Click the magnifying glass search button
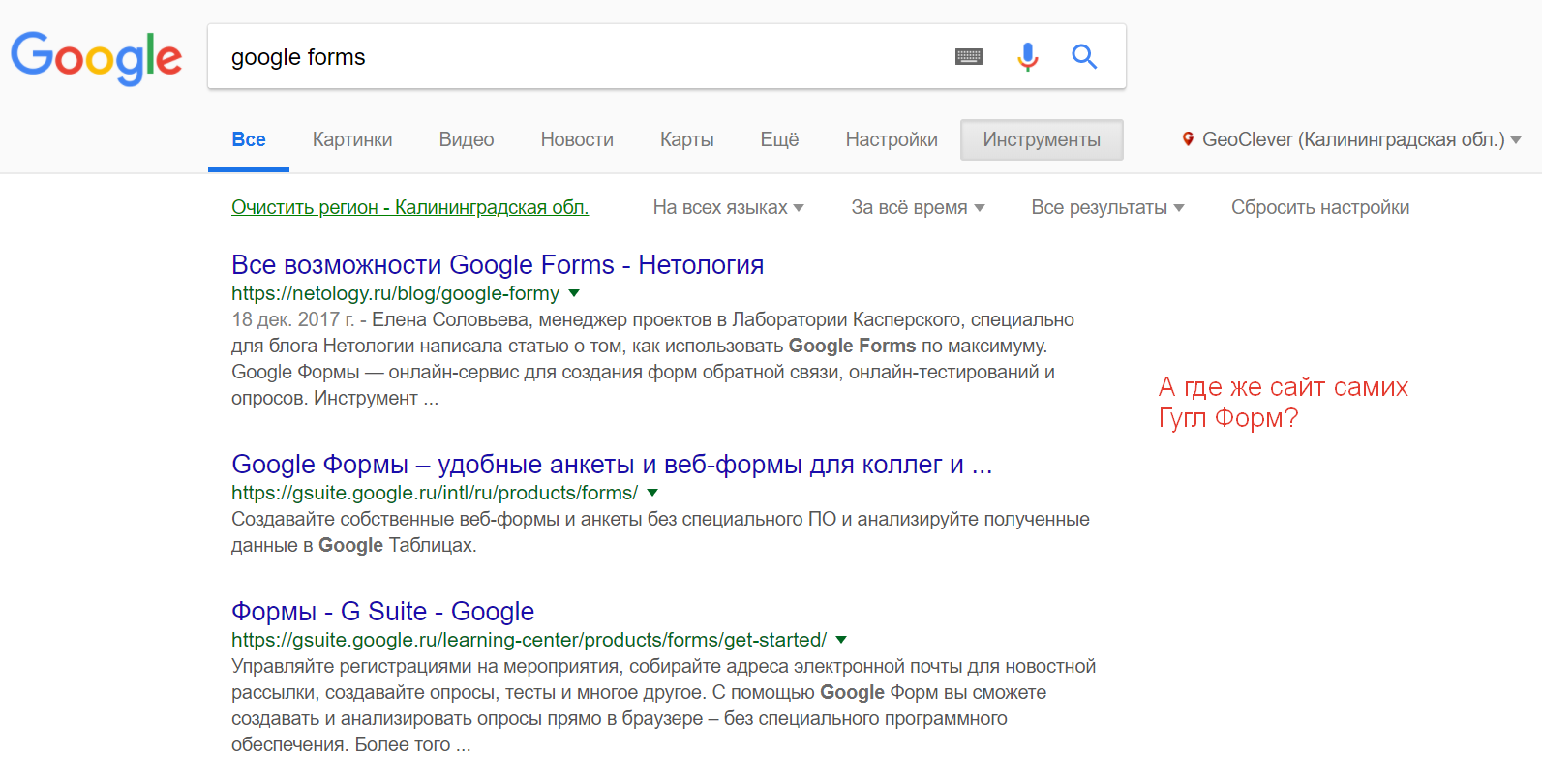 click(1084, 57)
